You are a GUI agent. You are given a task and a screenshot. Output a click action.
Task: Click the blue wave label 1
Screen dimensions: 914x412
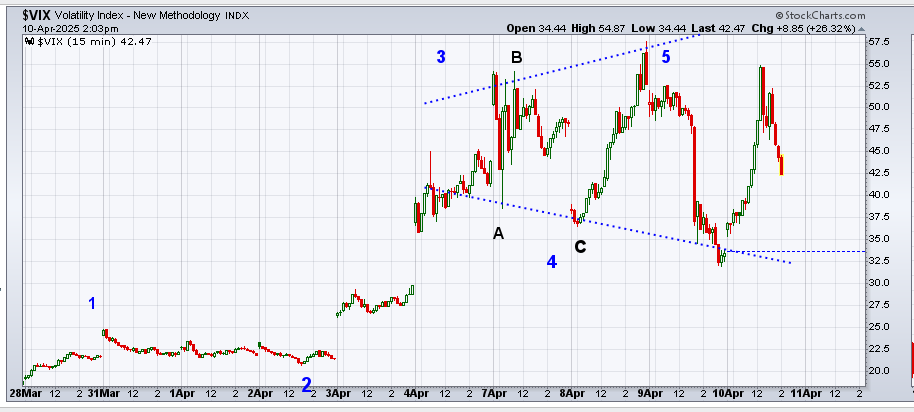pos(92,303)
